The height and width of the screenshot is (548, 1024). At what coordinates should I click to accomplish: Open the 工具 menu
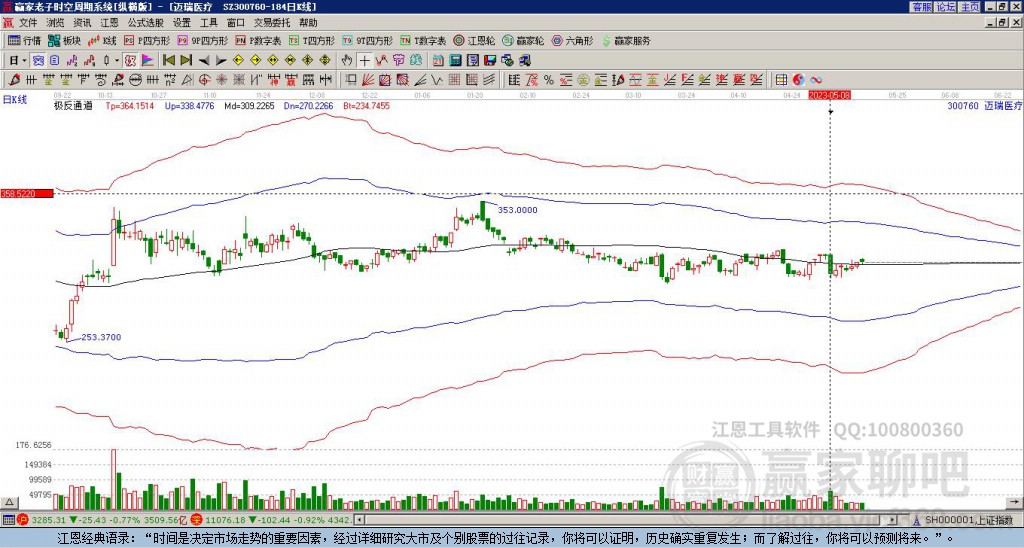209,23
